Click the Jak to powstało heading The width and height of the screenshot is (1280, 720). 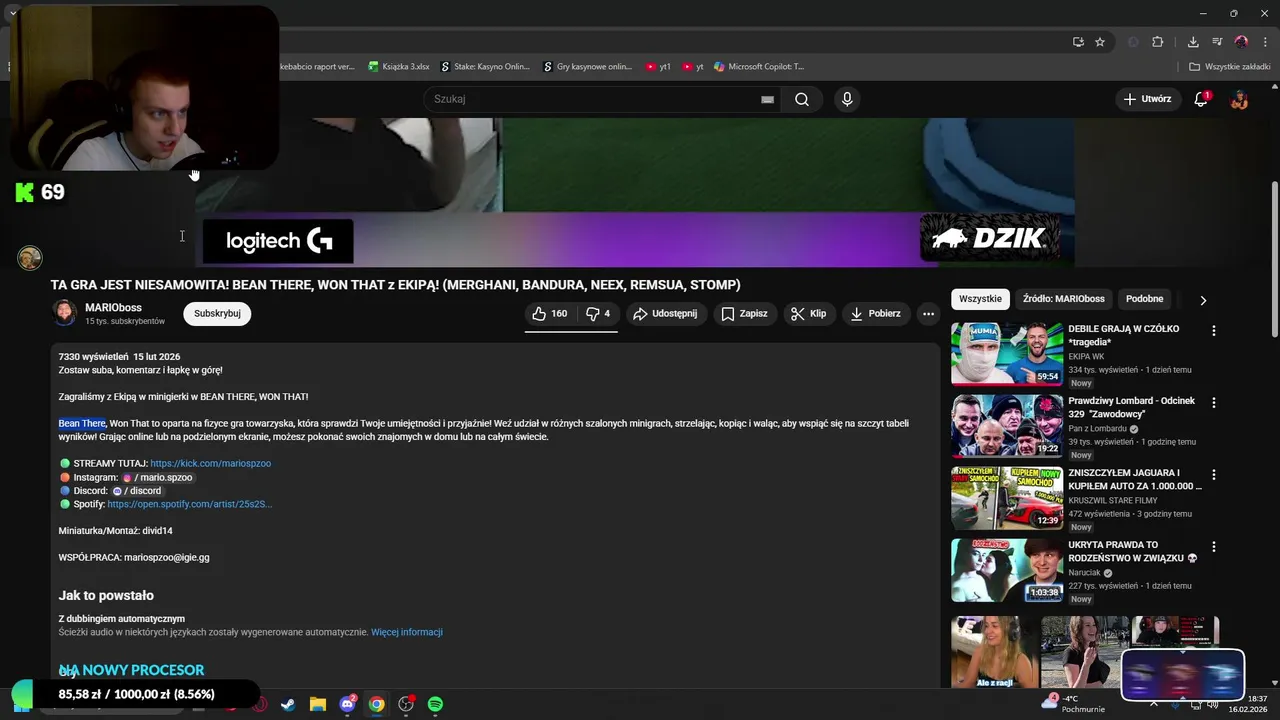coord(106,595)
